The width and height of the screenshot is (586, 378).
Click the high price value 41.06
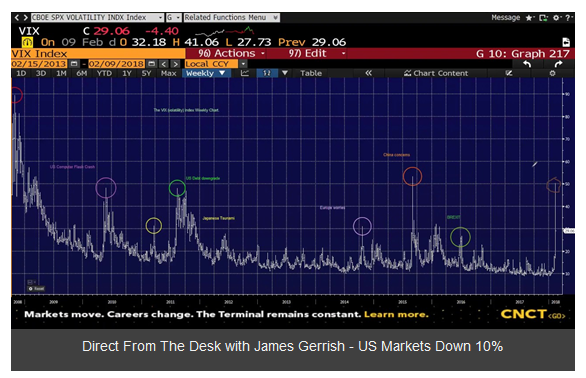(x=201, y=42)
